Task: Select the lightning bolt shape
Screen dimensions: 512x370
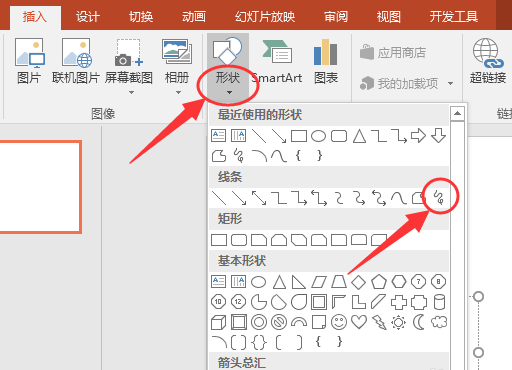Action: pos(379,322)
